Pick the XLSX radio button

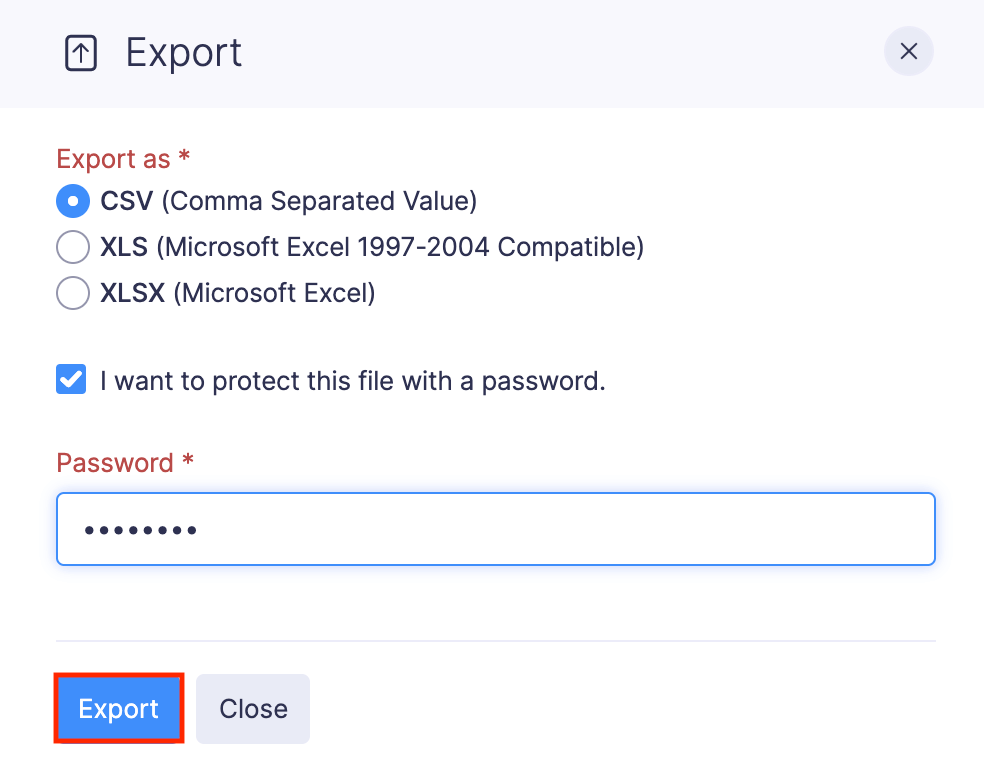point(72,293)
